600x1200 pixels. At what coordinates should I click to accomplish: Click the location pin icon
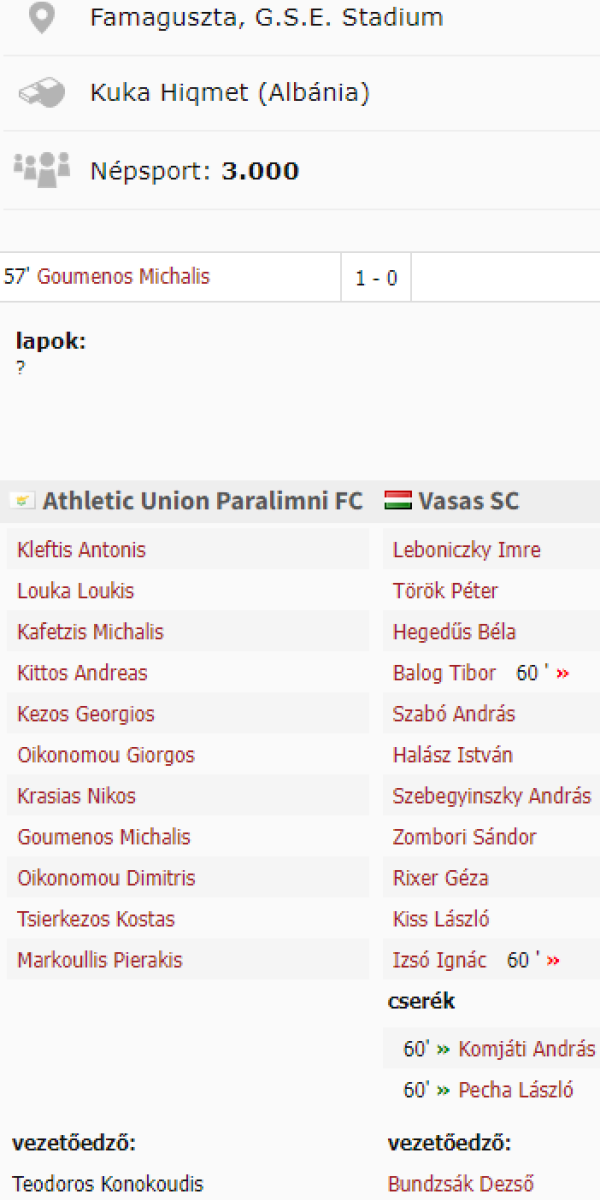click(41, 17)
